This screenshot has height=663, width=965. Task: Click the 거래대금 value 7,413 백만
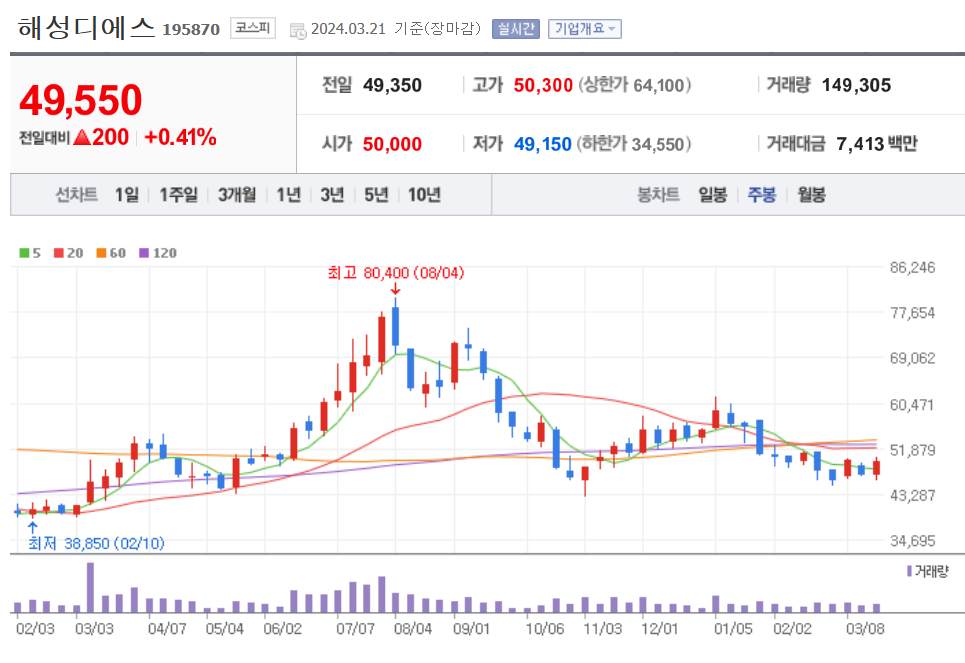[877, 144]
